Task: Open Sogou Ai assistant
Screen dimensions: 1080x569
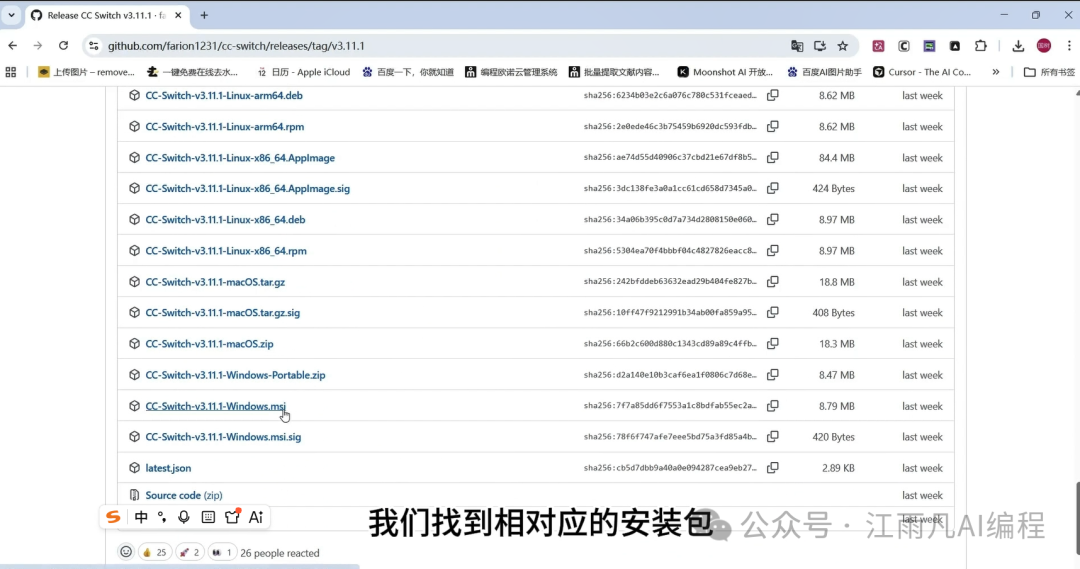Action: pos(256,517)
